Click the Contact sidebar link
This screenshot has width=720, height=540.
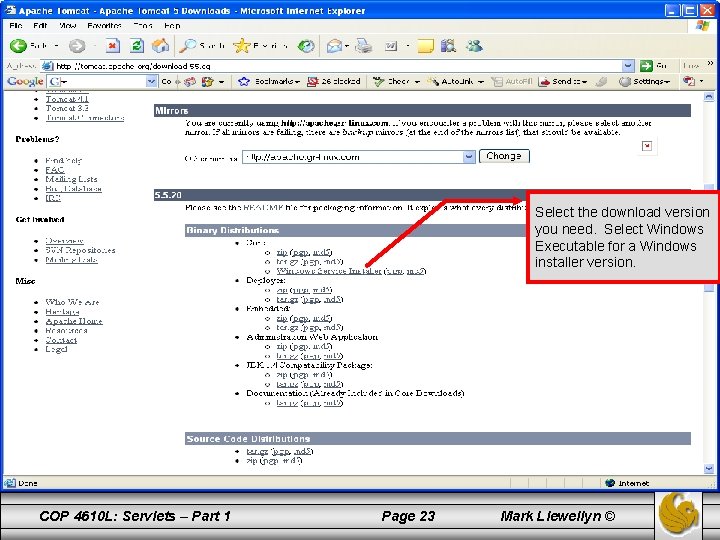coord(61,340)
